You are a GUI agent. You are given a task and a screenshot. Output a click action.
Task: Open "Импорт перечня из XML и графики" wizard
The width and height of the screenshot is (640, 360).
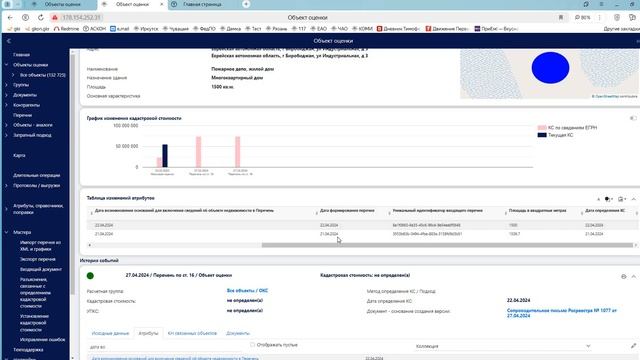40,246
